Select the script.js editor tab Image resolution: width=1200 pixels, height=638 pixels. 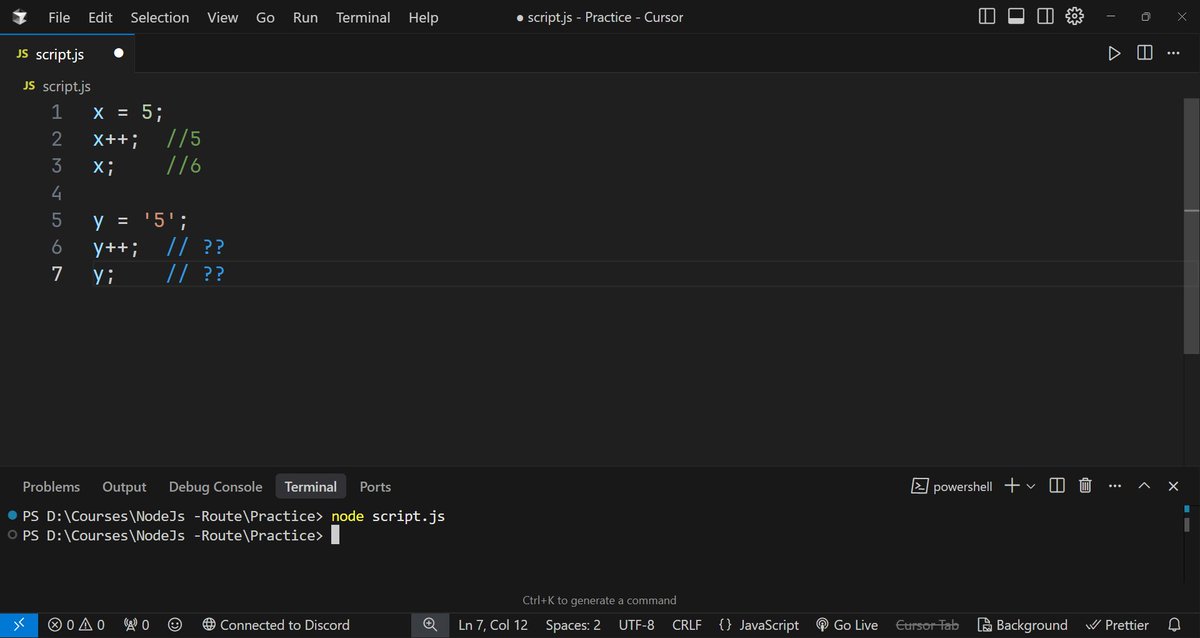pos(68,54)
